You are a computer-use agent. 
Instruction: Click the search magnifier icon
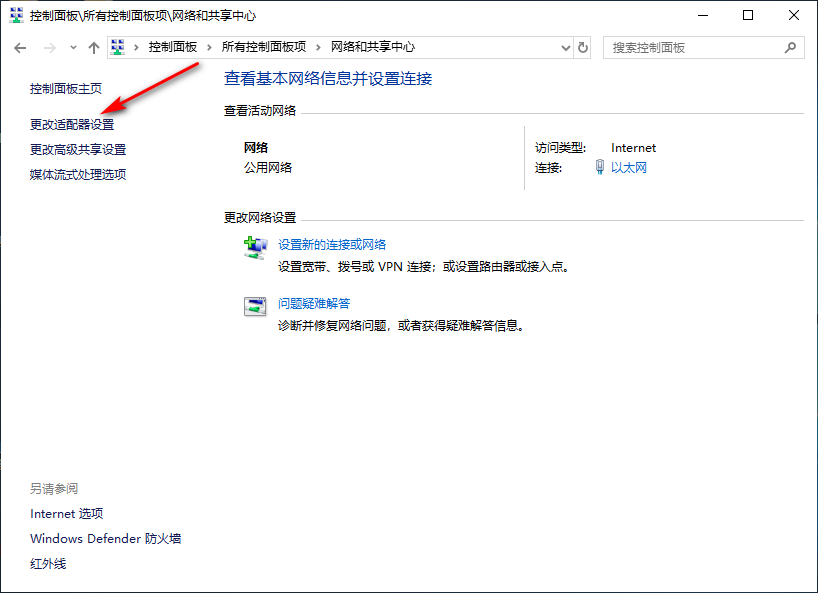point(789,47)
